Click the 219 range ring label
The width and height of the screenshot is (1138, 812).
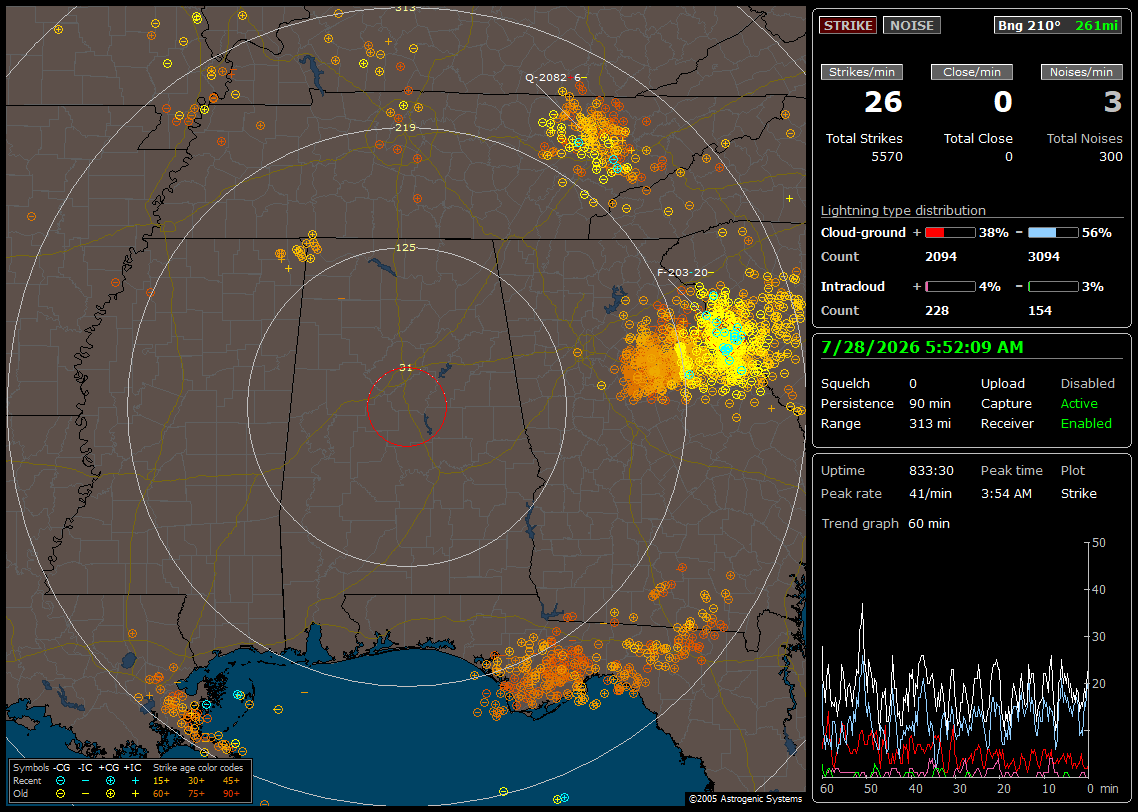(405, 127)
